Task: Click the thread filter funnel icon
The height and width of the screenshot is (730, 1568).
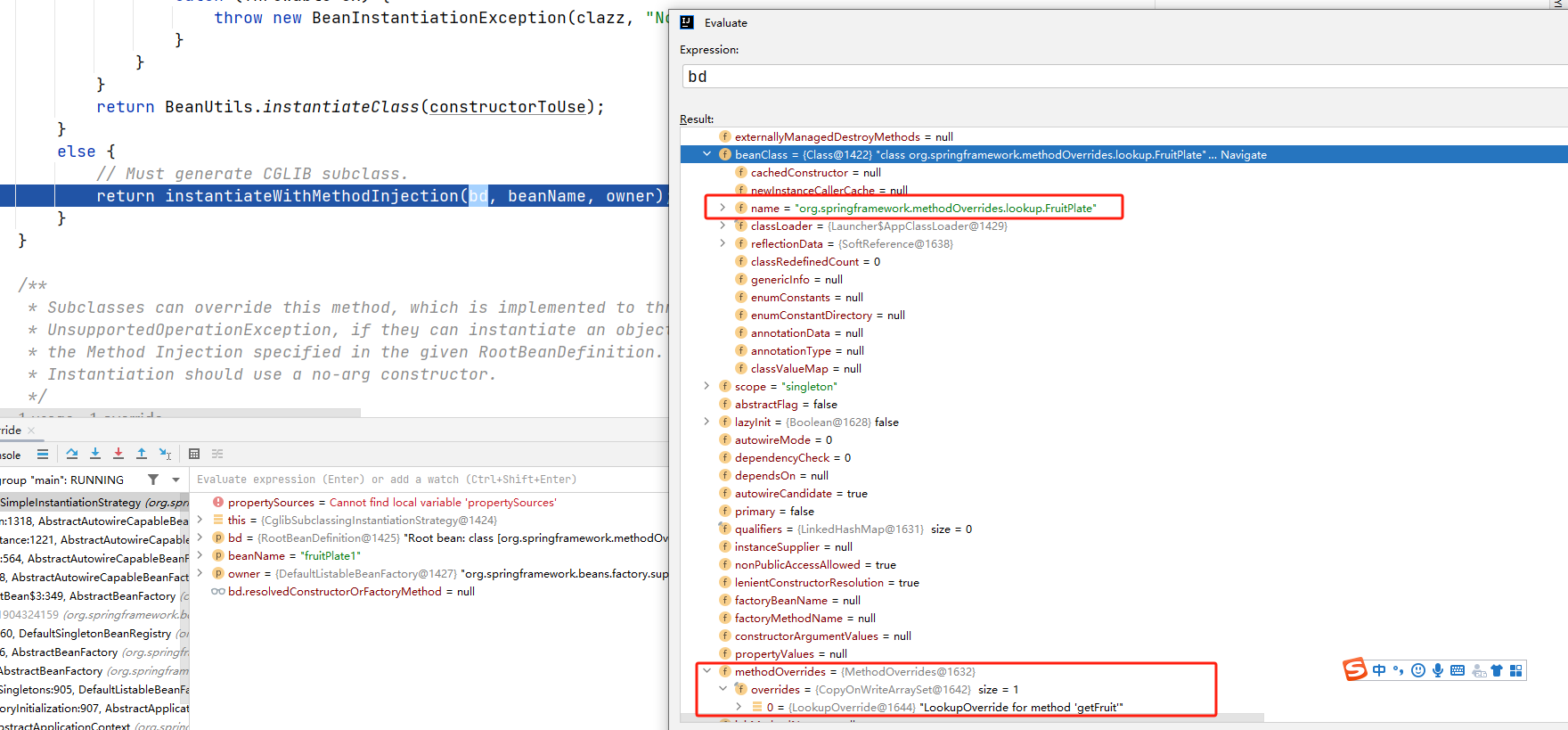Action: [153, 480]
